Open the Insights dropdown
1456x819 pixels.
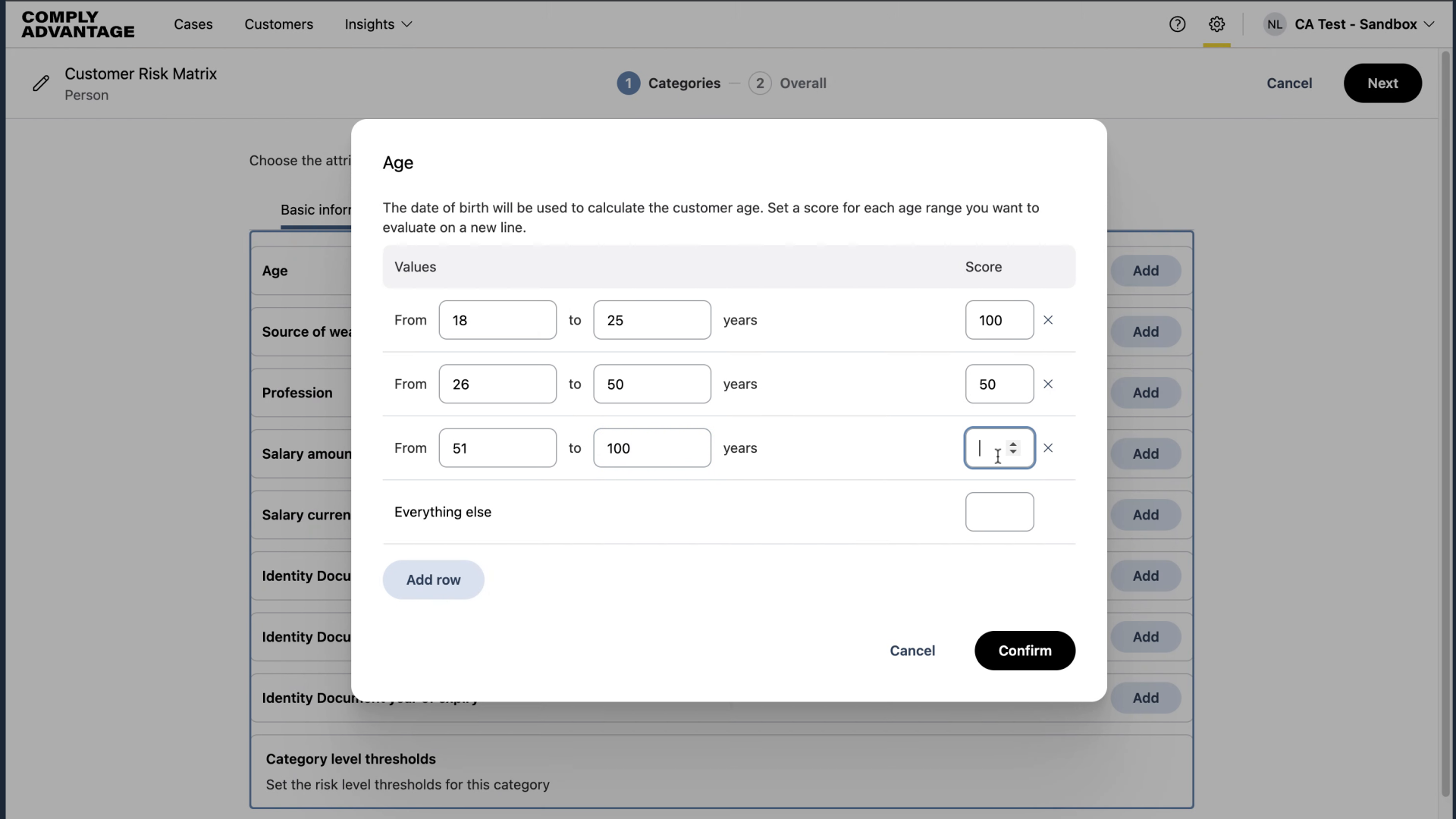378,24
